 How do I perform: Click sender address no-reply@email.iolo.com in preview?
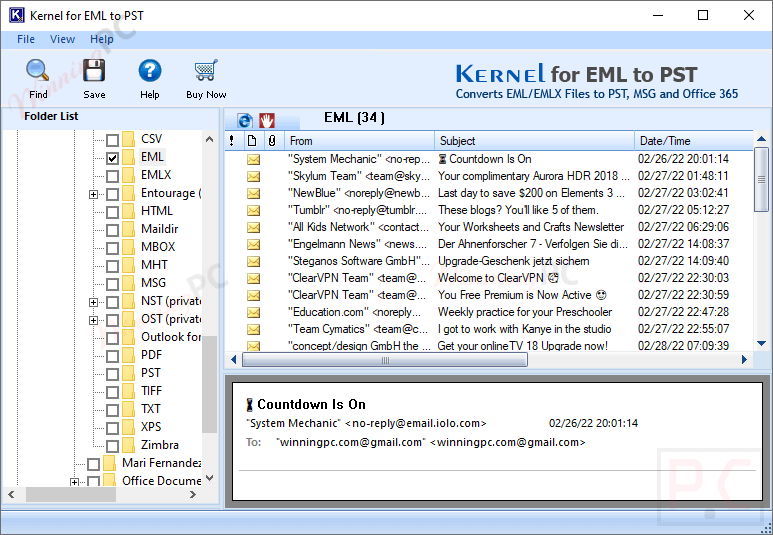pos(416,423)
